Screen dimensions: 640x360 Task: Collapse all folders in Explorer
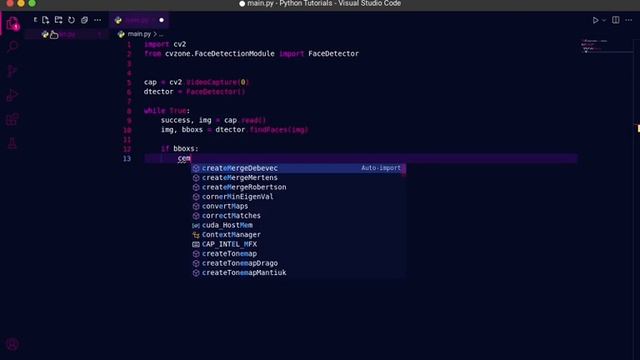pos(84,20)
